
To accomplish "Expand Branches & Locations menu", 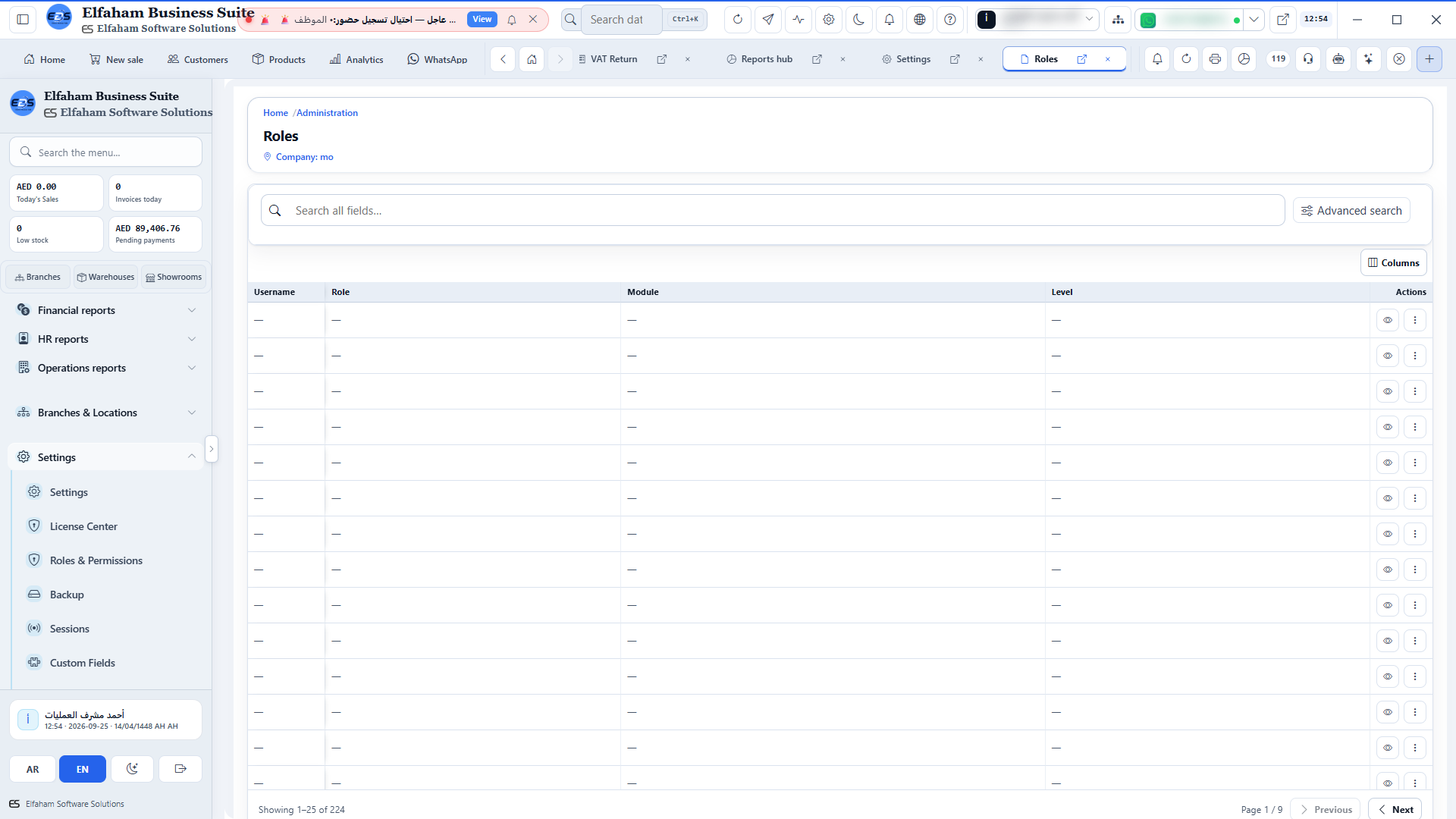I will click(x=106, y=413).
